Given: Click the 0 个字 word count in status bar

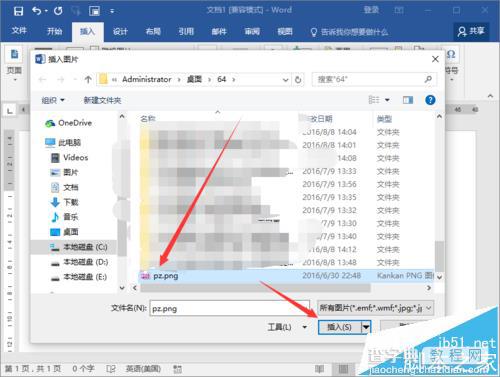Looking at the screenshot, I should [x=83, y=369].
